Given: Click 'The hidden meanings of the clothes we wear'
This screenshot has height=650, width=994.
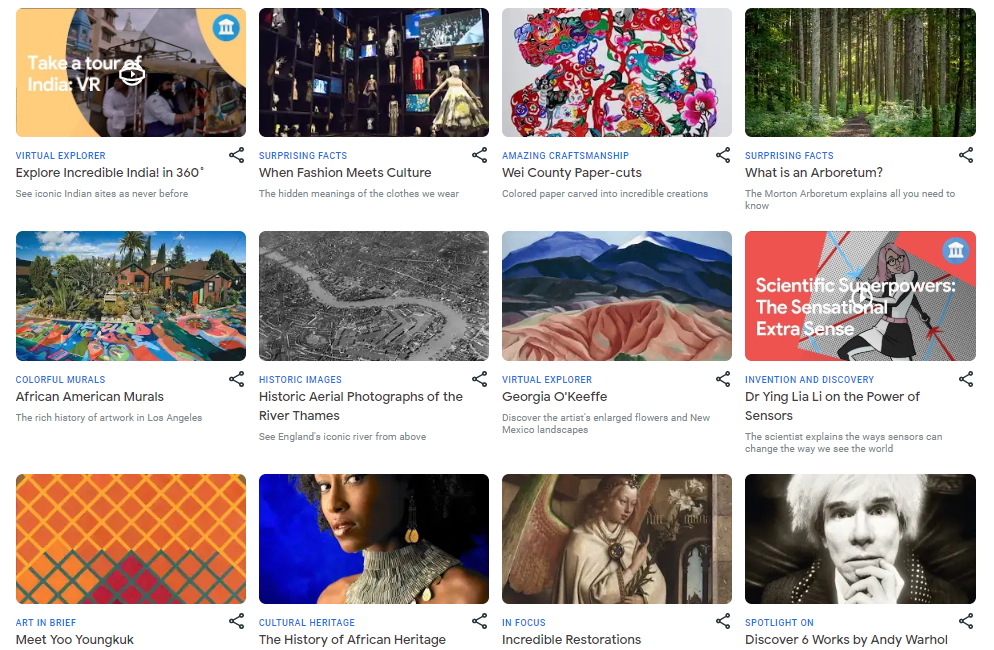Looking at the screenshot, I should tap(359, 193).
